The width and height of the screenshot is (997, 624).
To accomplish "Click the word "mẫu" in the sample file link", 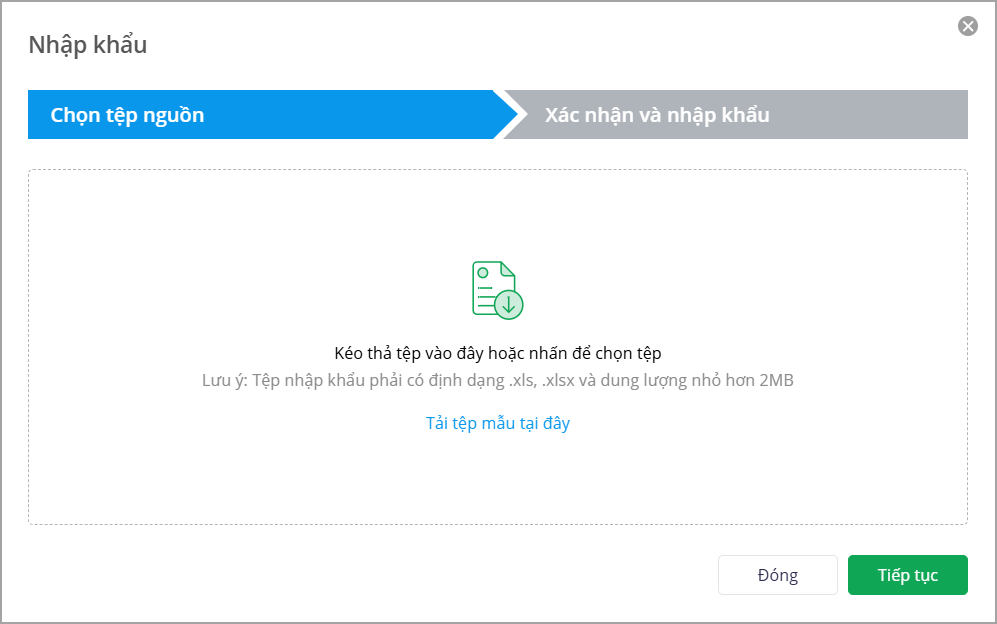I will (498, 423).
